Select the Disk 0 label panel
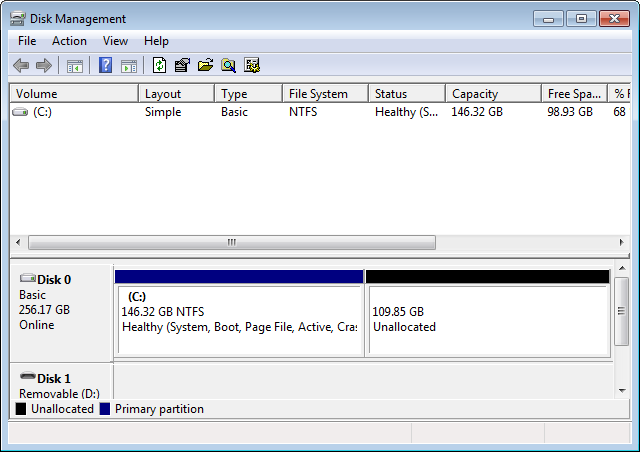This screenshot has height=452, width=640. coord(61,313)
